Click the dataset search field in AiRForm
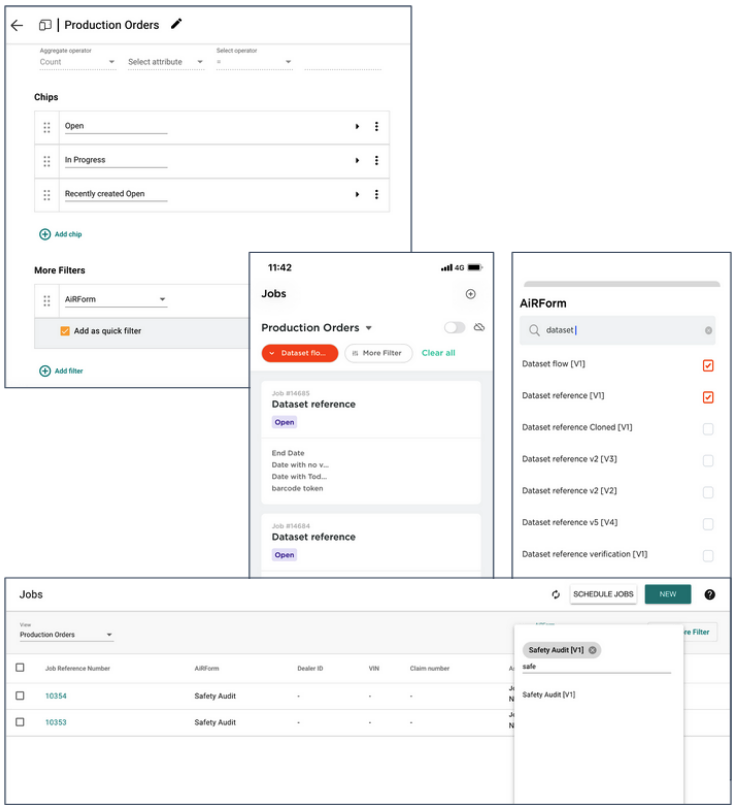The width and height of the screenshot is (735, 809). click(x=617, y=331)
